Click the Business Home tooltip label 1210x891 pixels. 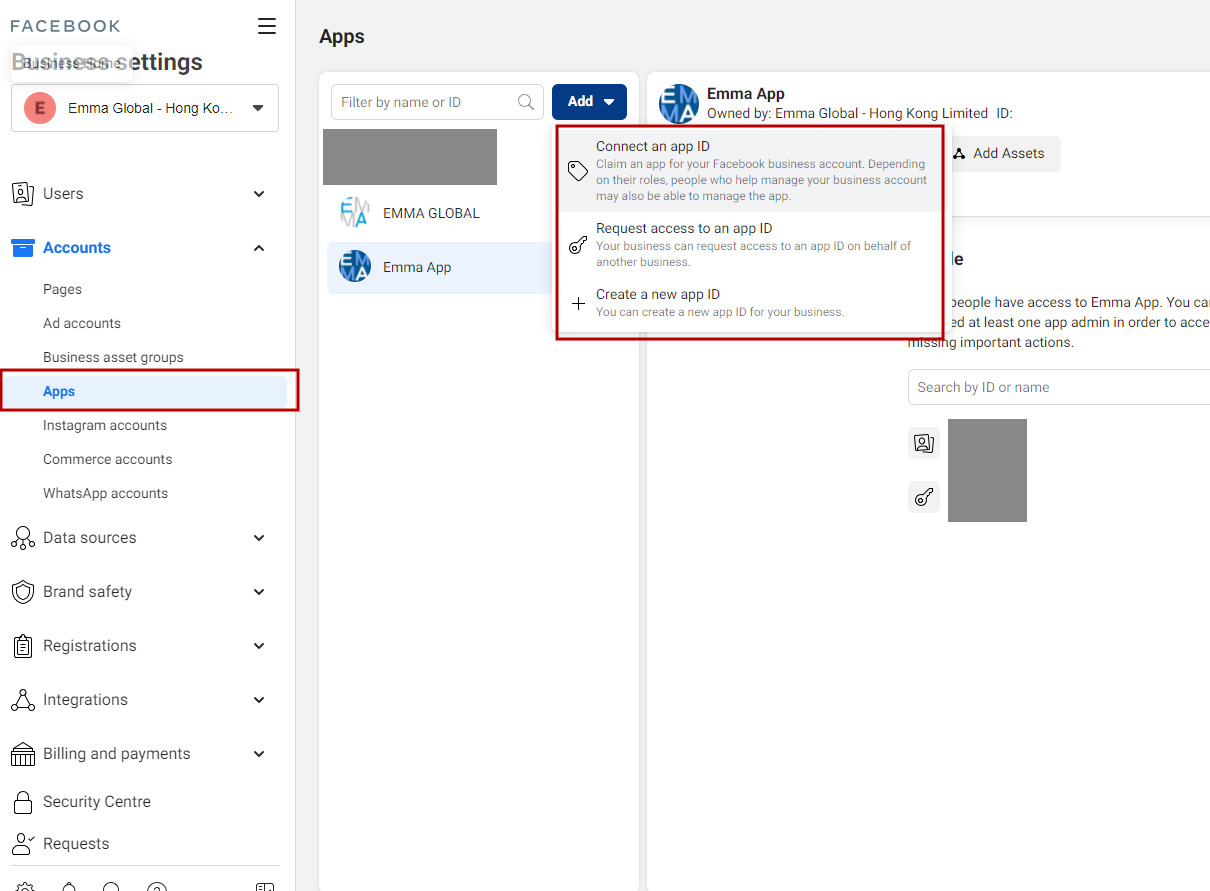pyautogui.click(x=72, y=63)
